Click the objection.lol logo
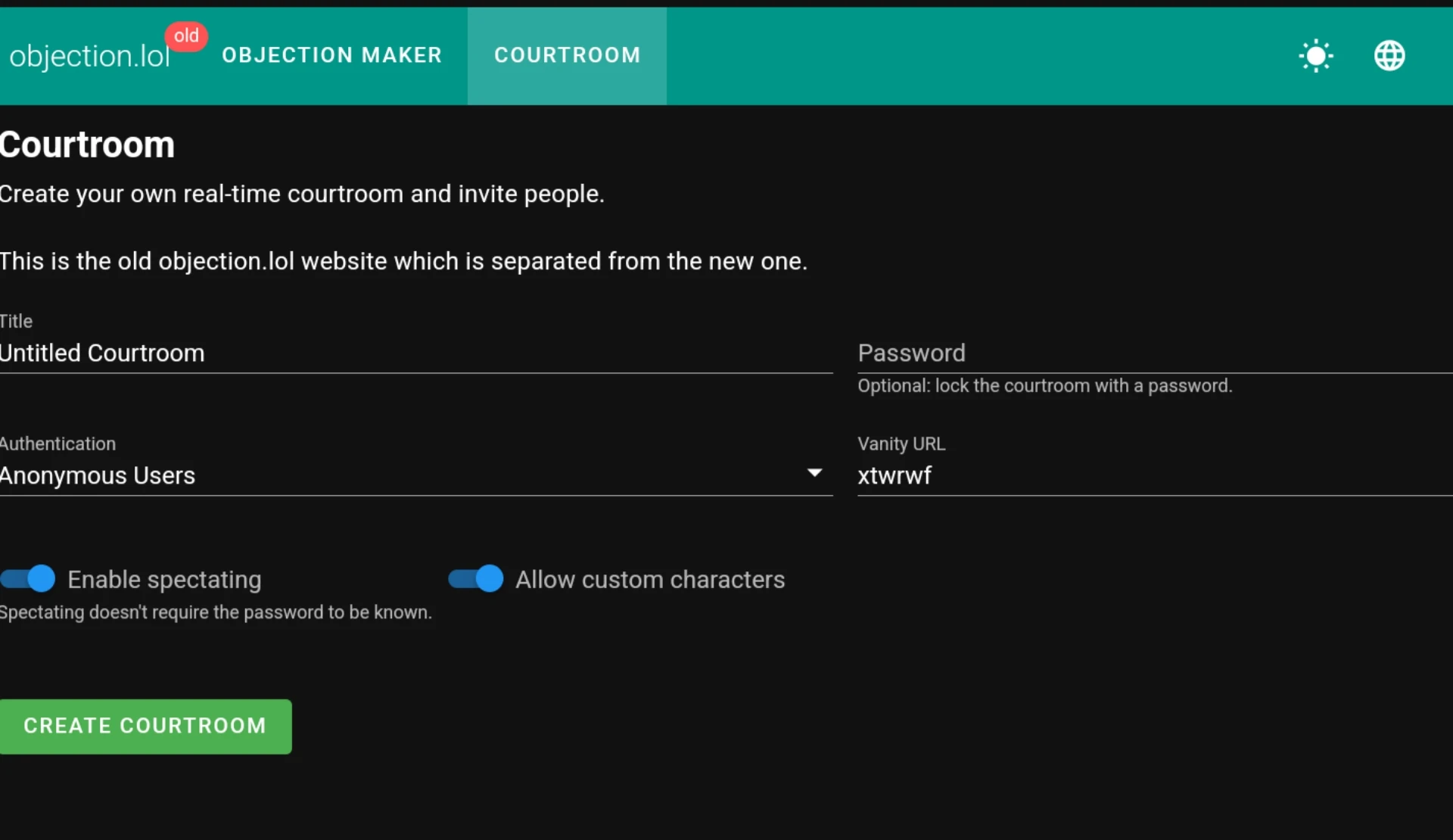This screenshot has width=1453, height=840. (89, 56)
